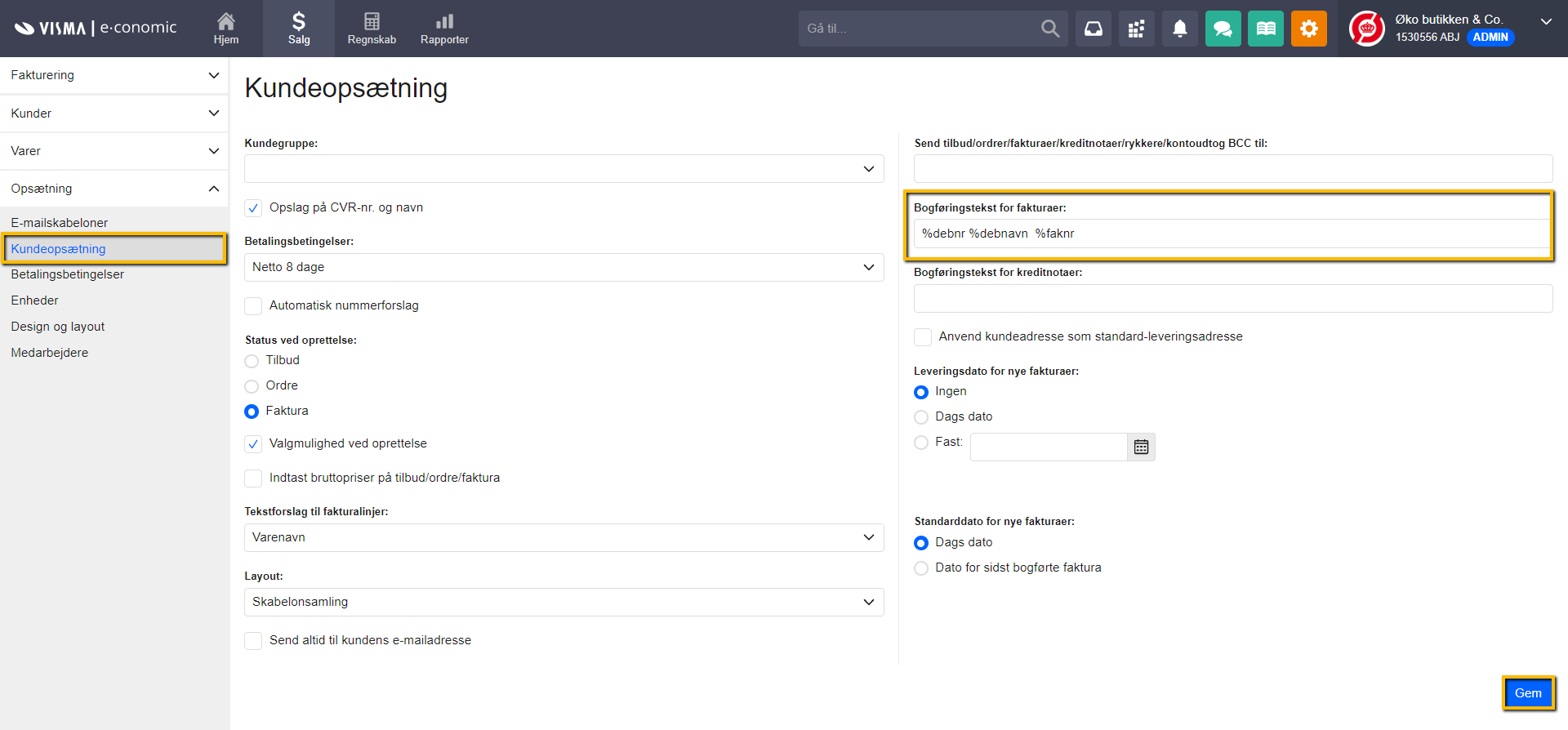Click the search magnifier icon

[1050, 29]
